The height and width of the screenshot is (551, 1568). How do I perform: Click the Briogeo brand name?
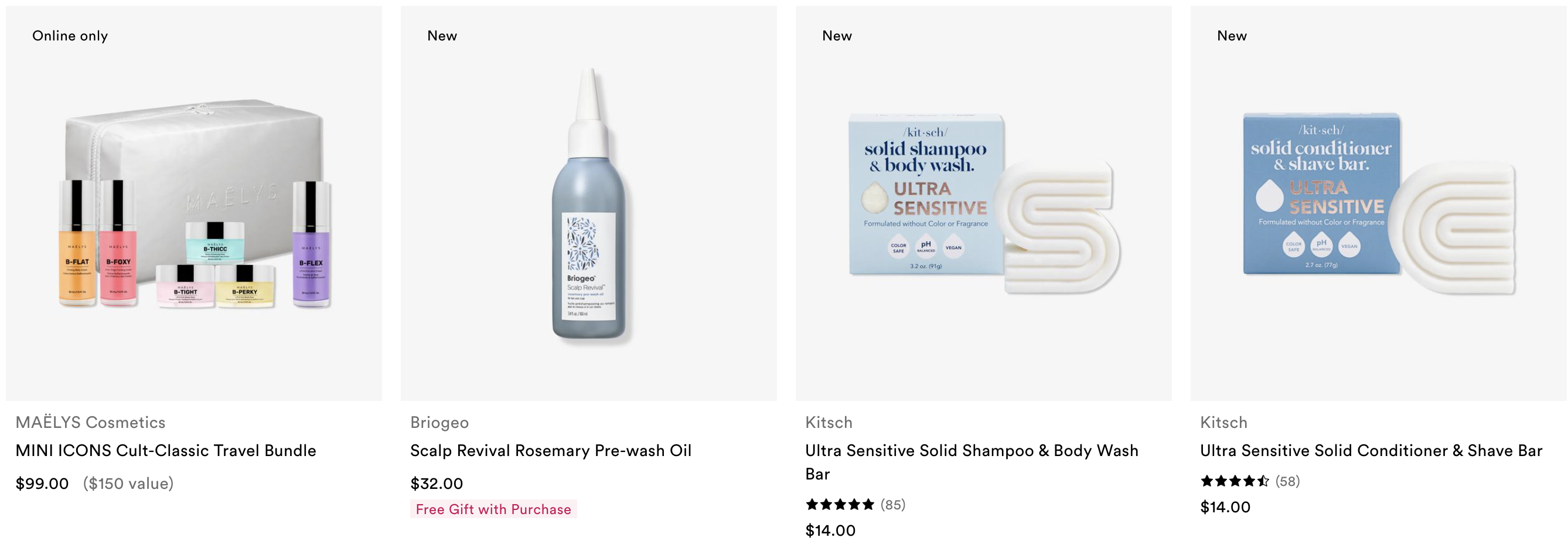(439, 423)
